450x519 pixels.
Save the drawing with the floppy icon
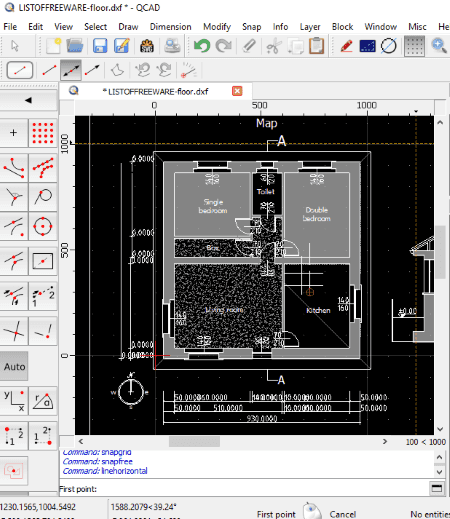[x=100, y=46]
